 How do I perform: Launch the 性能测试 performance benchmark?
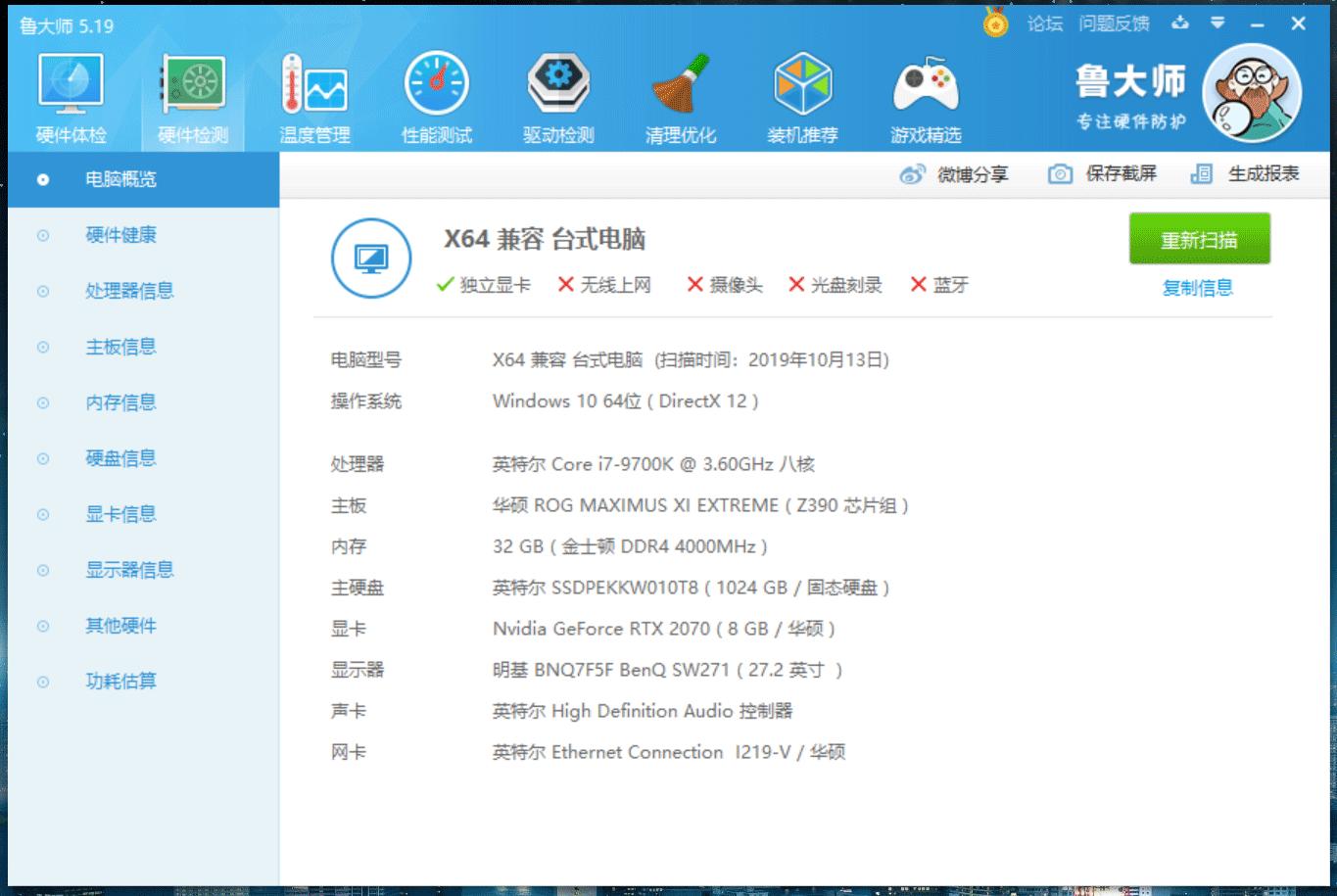[436, 95]
